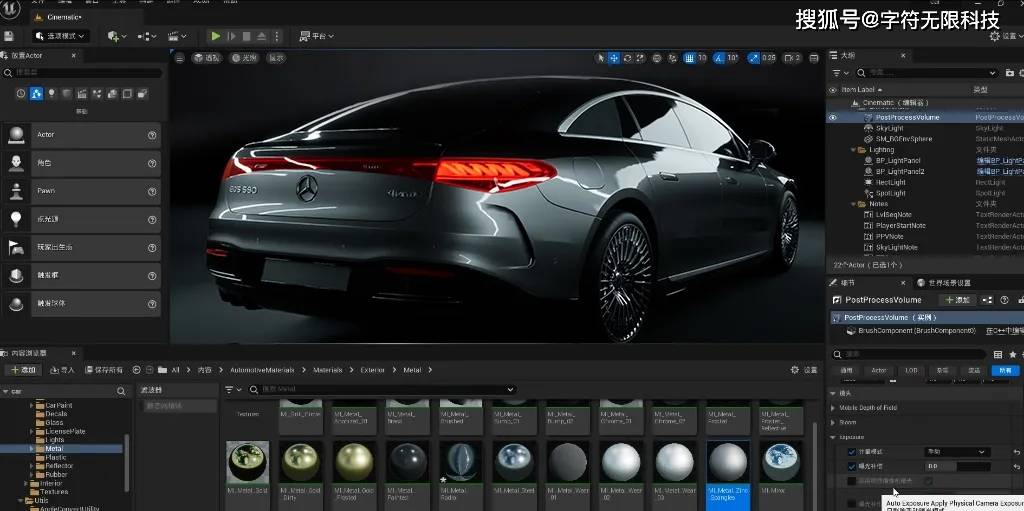Toggle rotation angle snapping

719,58
